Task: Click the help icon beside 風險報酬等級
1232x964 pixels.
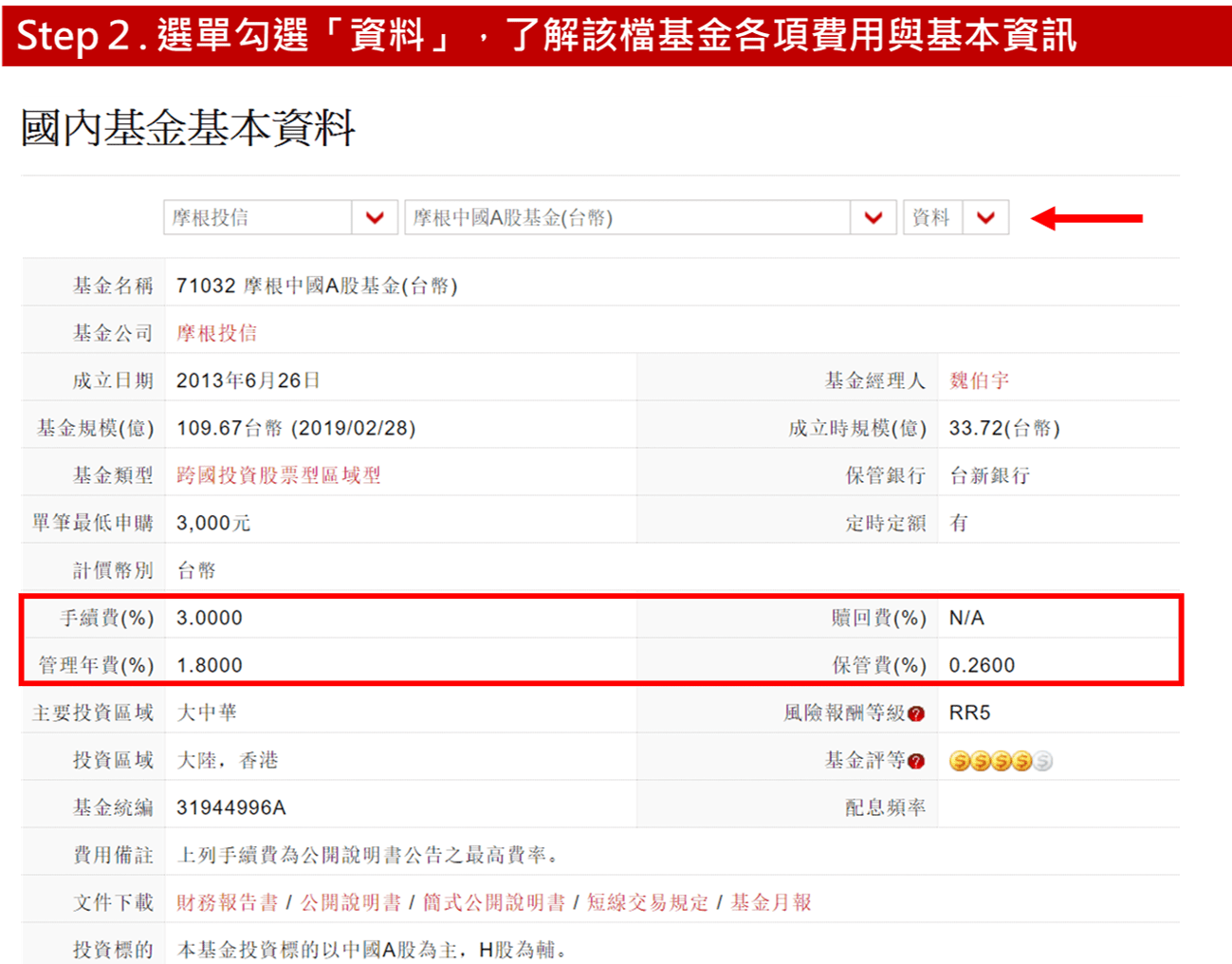Action: (916, 714)
